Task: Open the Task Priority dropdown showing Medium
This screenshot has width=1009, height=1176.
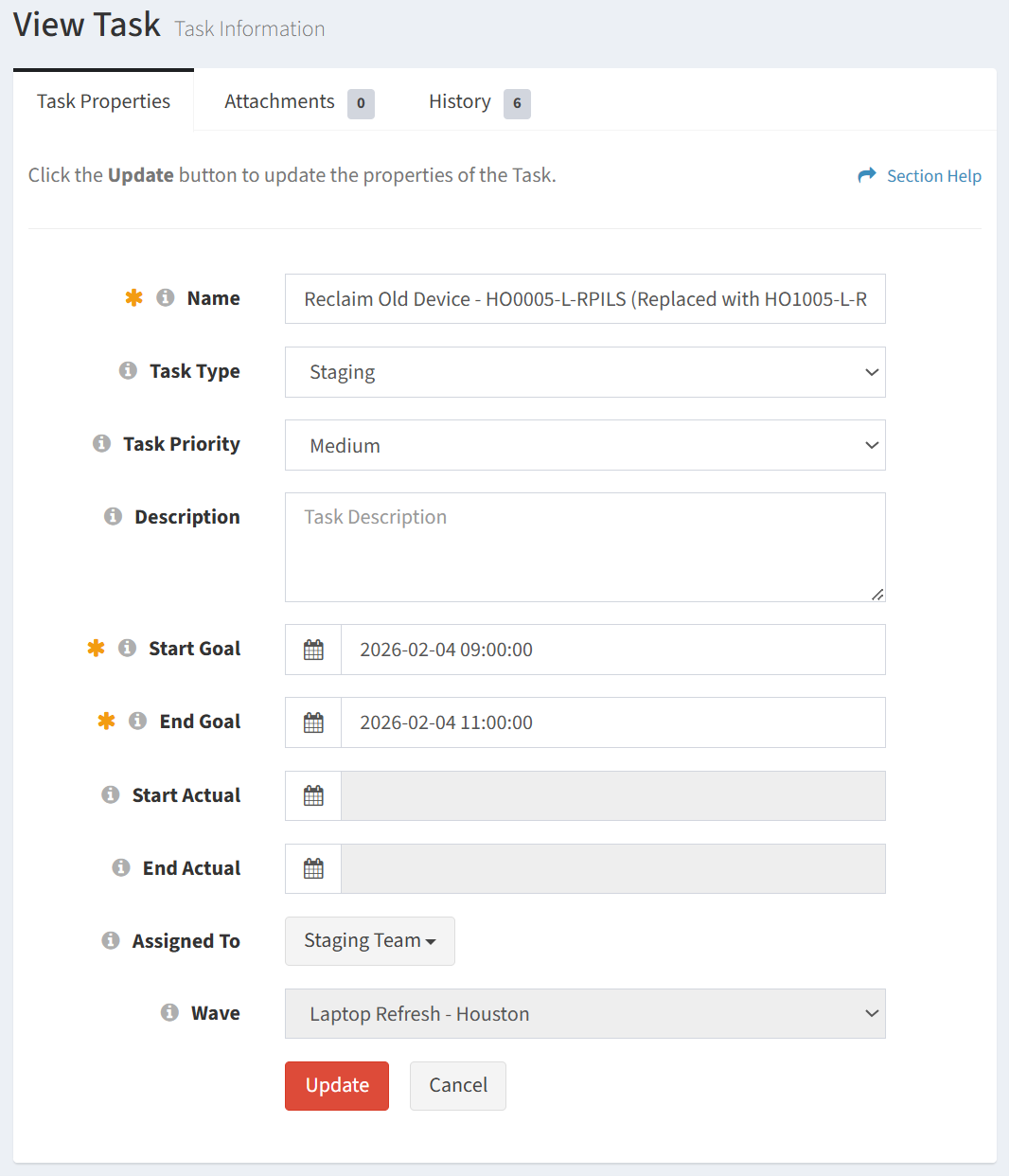Action: coord(584,445)
